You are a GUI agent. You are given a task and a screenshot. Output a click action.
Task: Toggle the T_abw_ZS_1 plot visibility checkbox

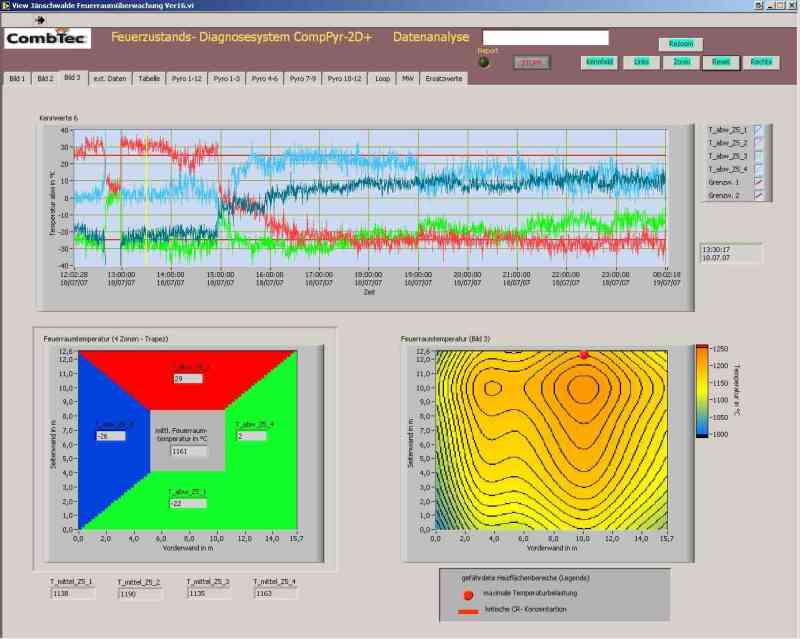click(758, 130)
